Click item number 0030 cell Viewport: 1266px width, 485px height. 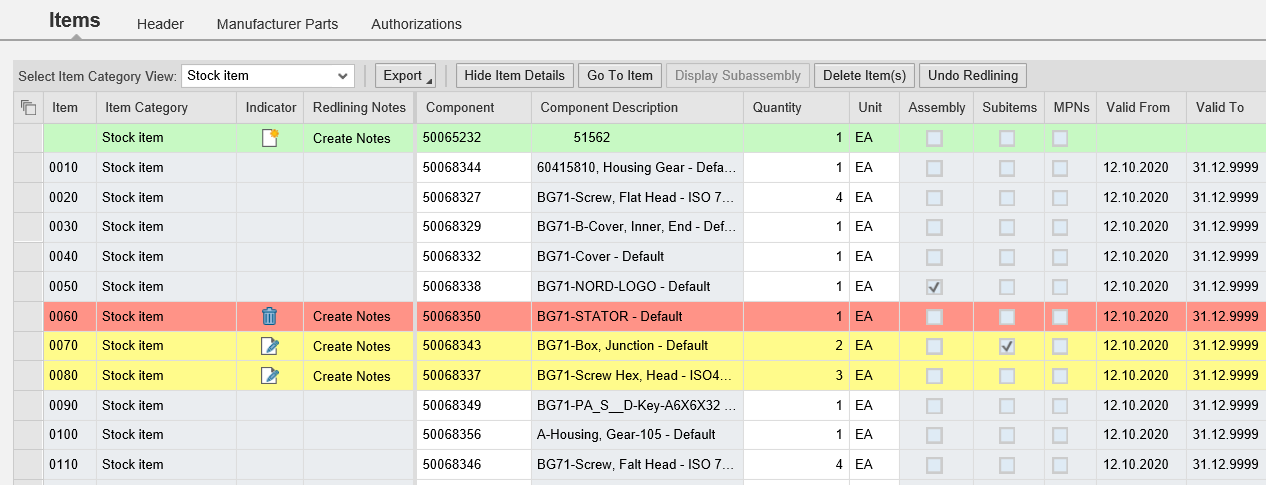[69, 227]
